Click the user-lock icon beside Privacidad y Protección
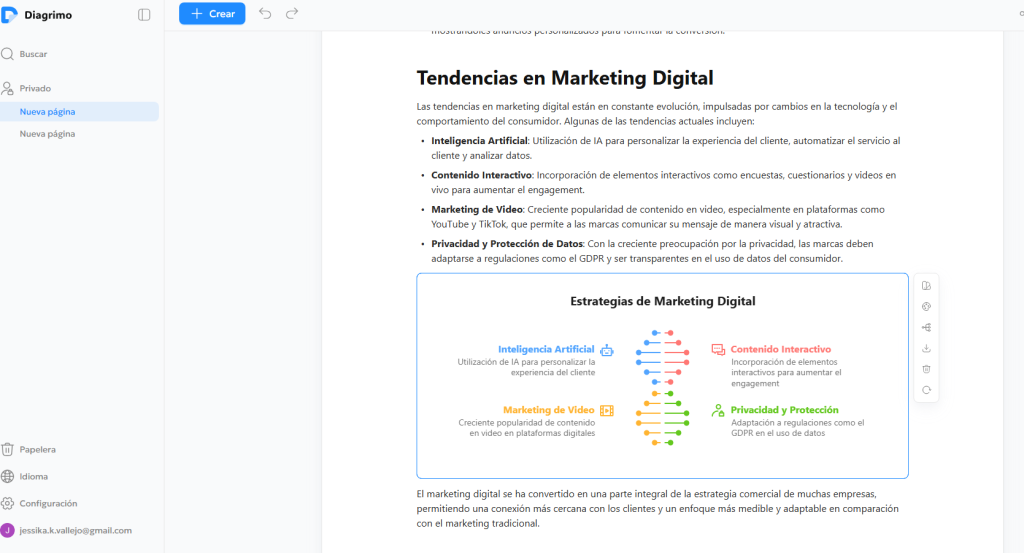This screenshot has height=553, width=1024. click(718, 411)
